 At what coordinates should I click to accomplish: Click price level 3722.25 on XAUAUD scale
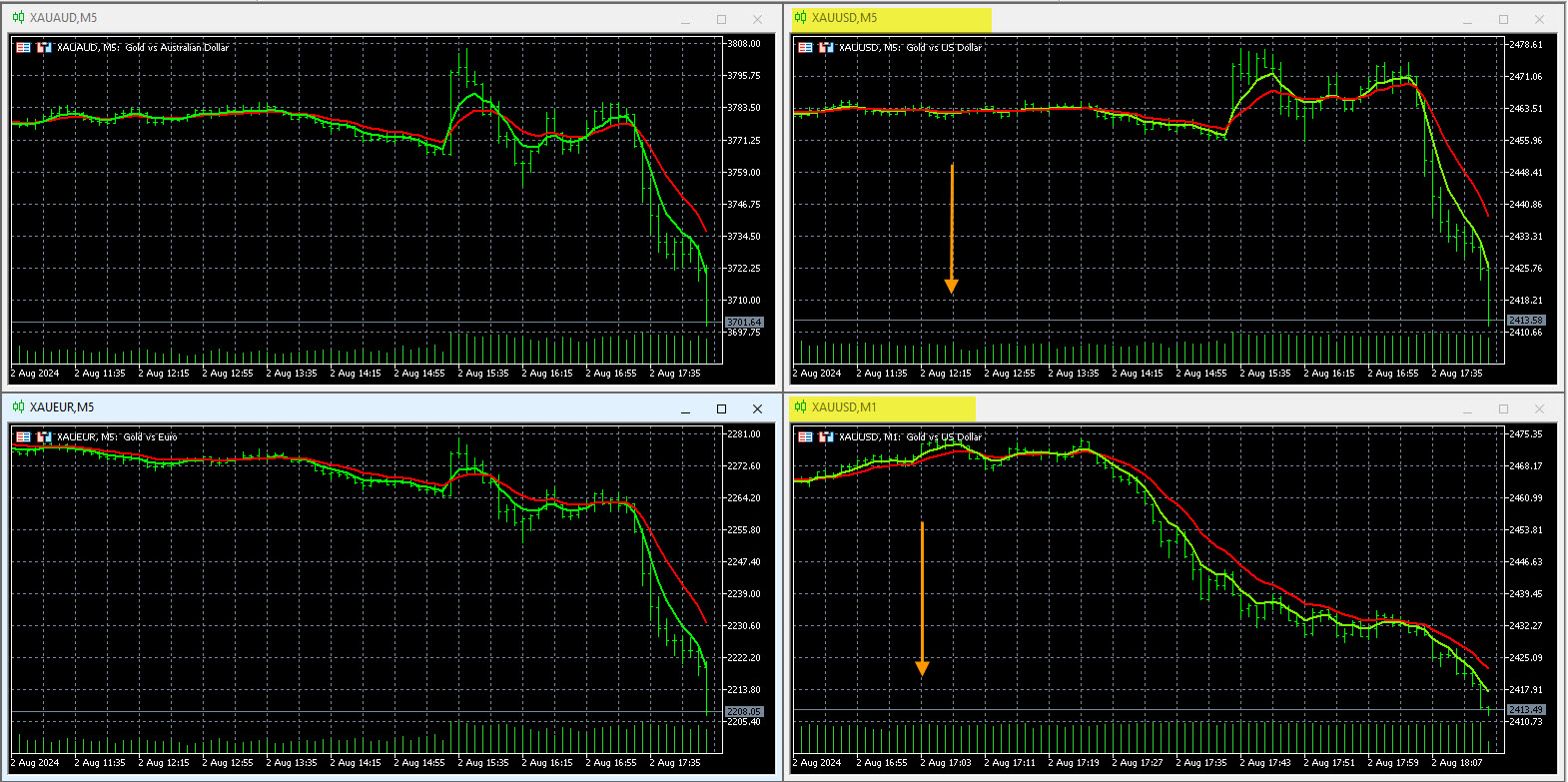[744, 268]
